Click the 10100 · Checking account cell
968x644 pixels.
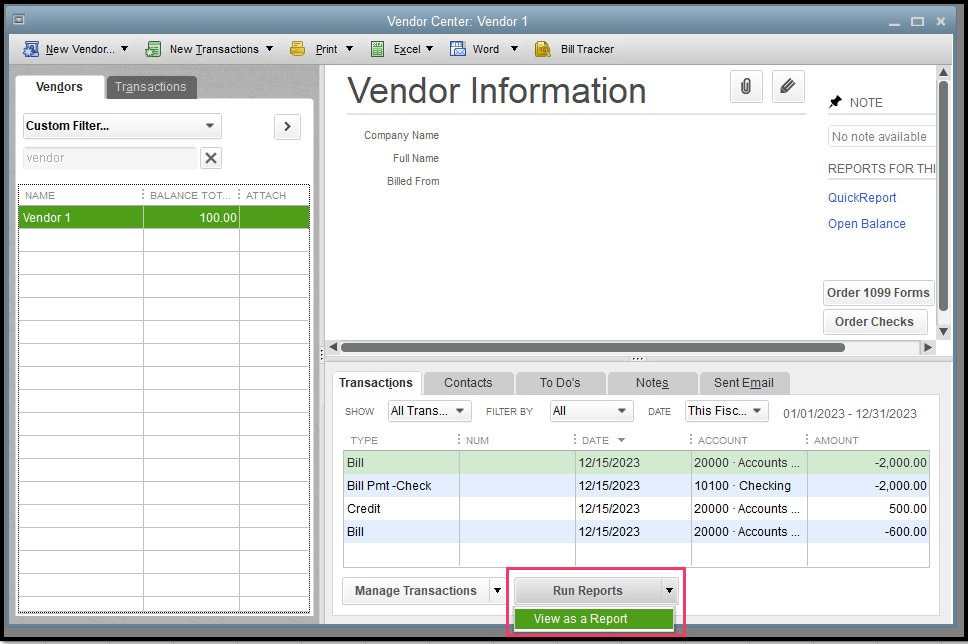(x=749, y=485)
